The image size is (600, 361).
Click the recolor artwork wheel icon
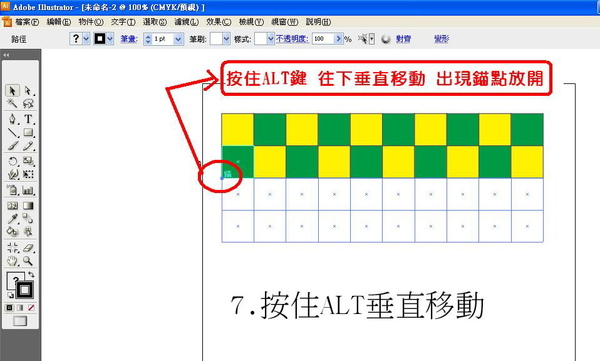tap(386, 39)
